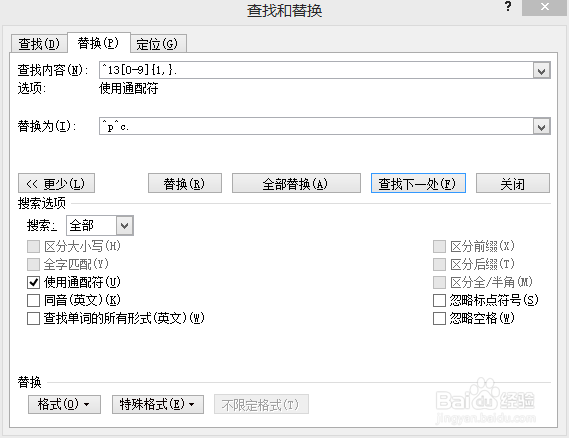This screenshot has width=569, height=438.
Task: Switch to the 查找(D) tab
Action: [39, 44]
